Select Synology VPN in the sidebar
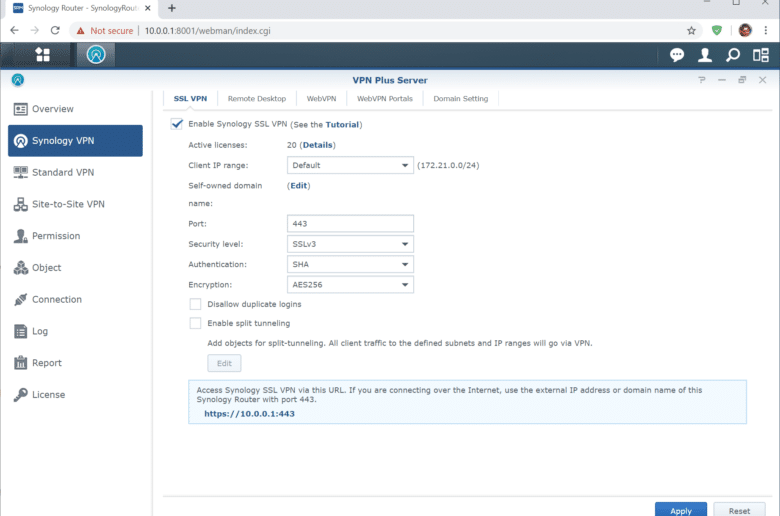This screenshot has width=780, height=516. coord(76,141)
